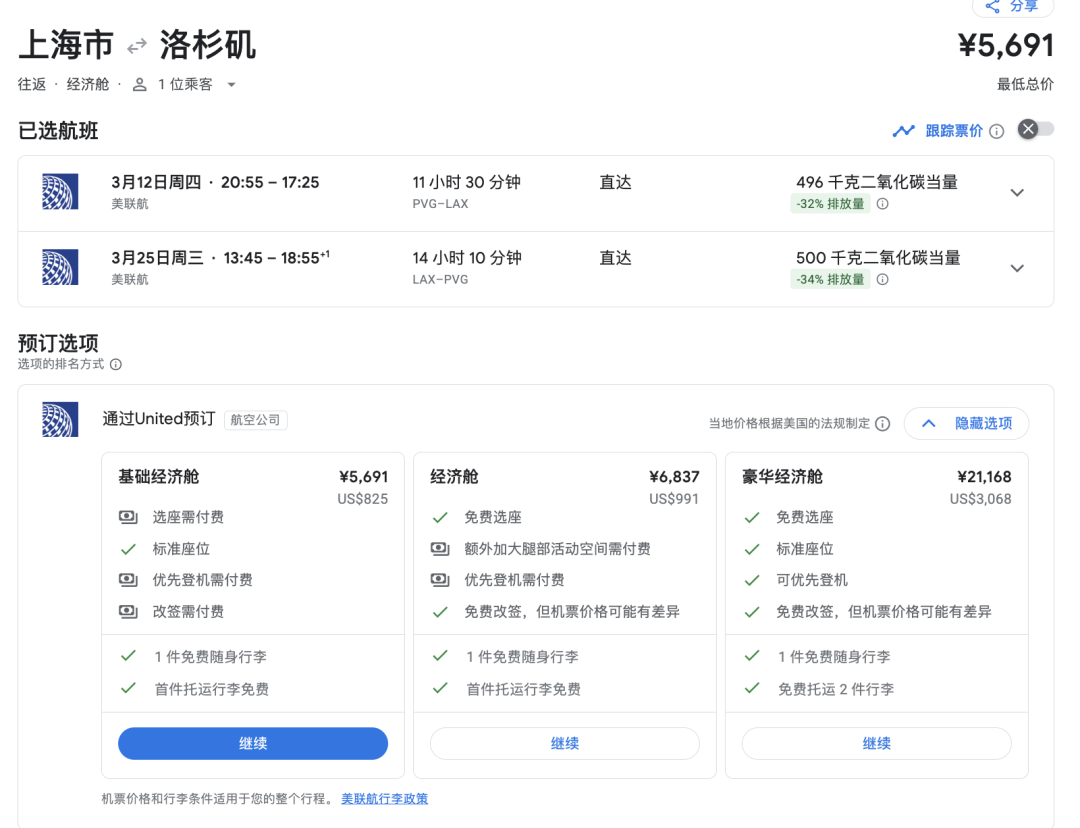1080x828 pixels.
Task: Click info icon next to 选项的排名方式
Action: pyautogui.click(x=116, y=365)
